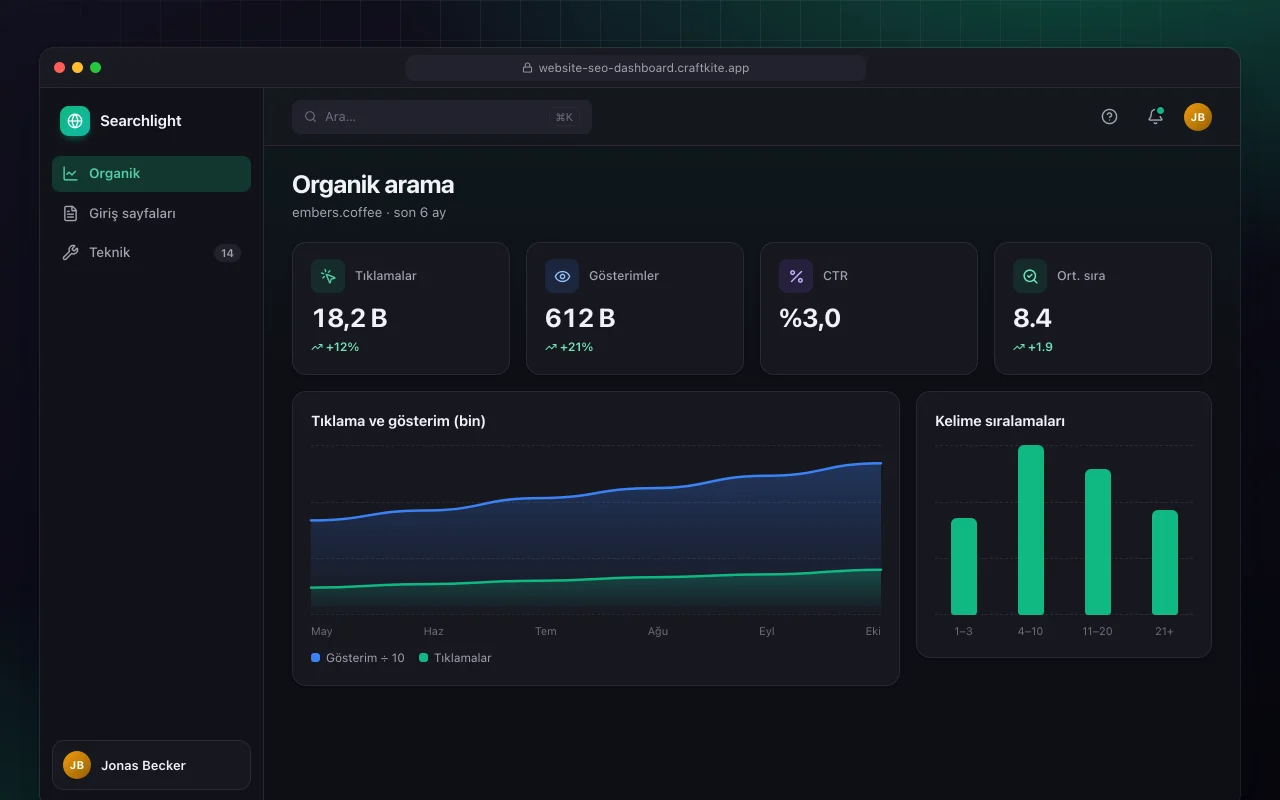1280x800 pixels.
Task: Click the search magnifier icon
Action: pos(311,117)
